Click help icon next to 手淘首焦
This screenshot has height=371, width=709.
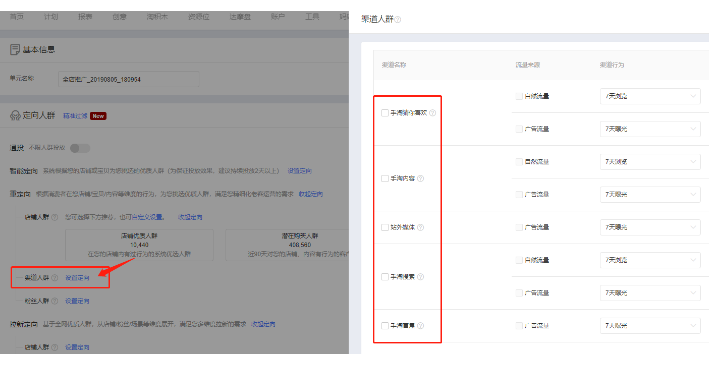click(x=420, y=325)
